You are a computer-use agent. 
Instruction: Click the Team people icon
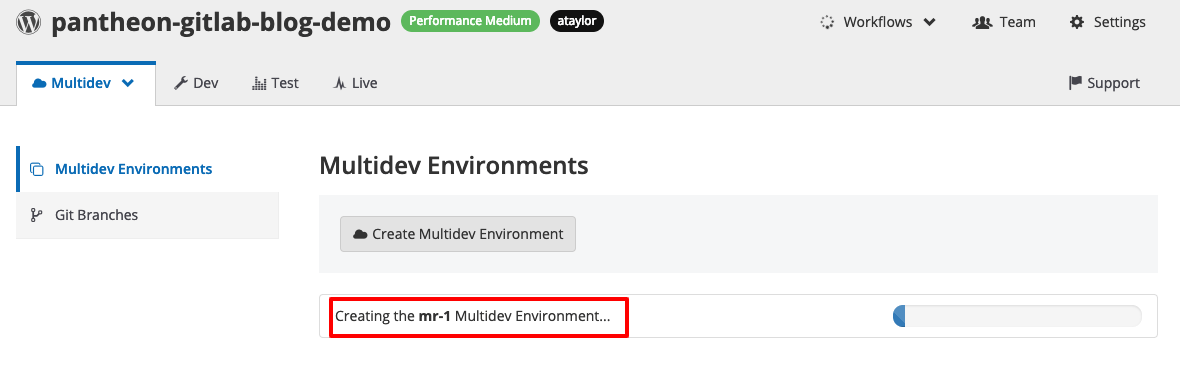pyautogui.click(x=983, y=22)
